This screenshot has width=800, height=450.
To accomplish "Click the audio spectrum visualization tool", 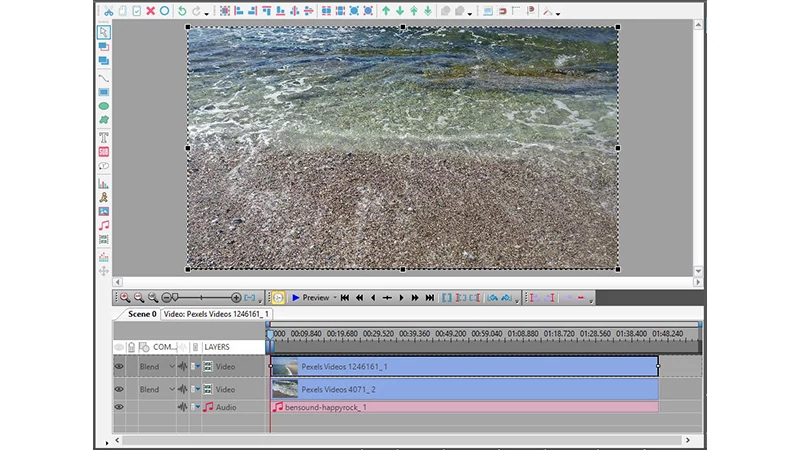I will [104, 257].
